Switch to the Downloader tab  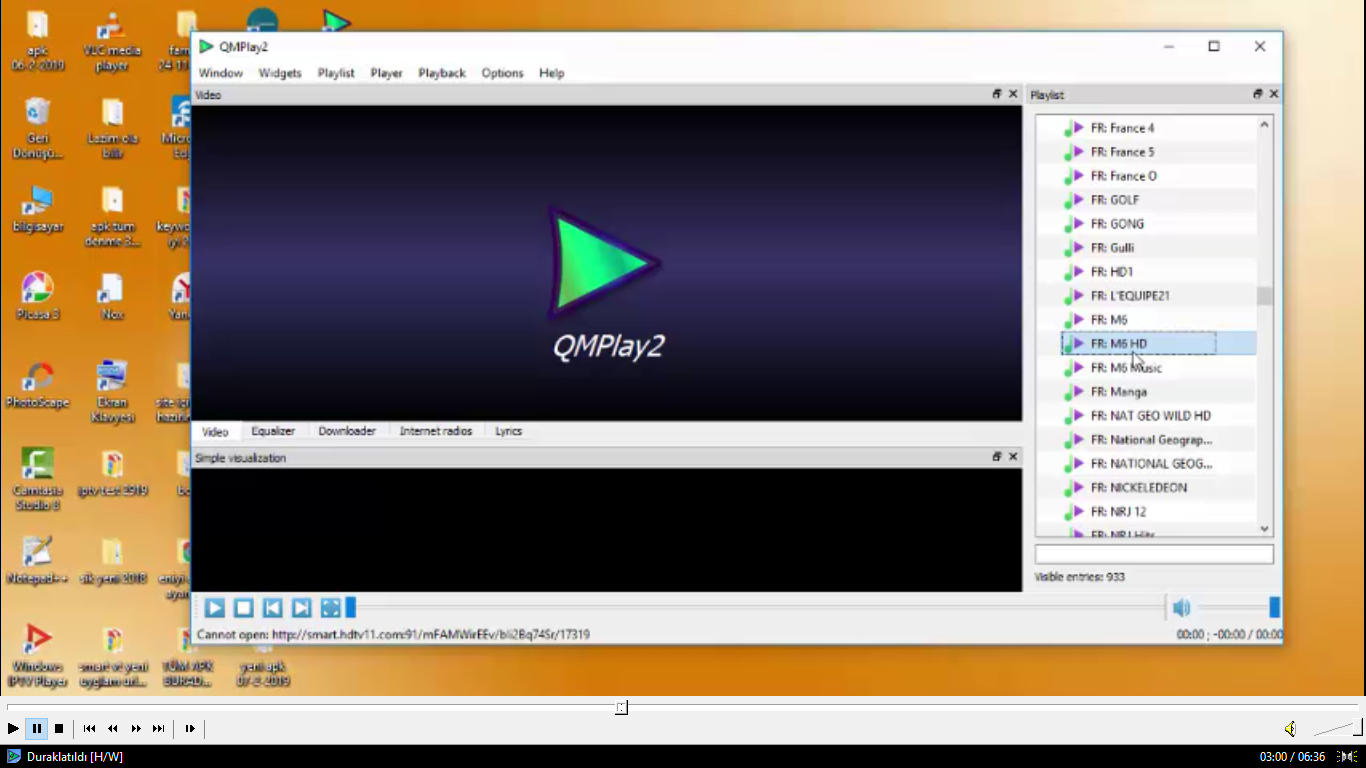(x=347, y=431)
